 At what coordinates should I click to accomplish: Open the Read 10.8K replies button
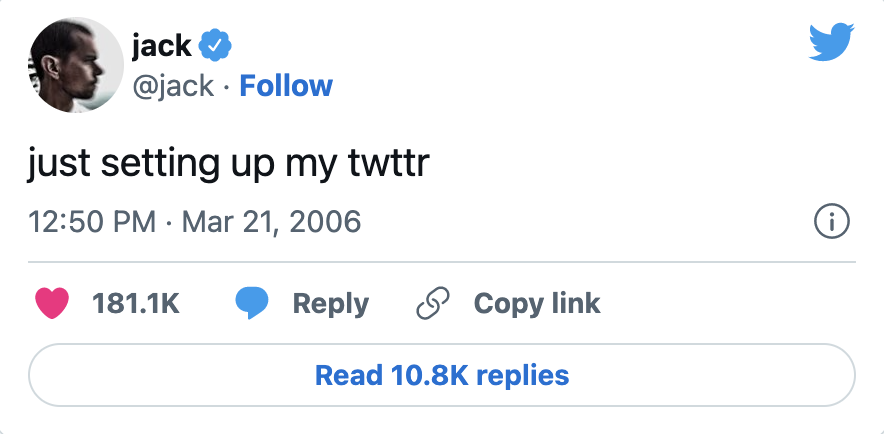tap(442, 375)
